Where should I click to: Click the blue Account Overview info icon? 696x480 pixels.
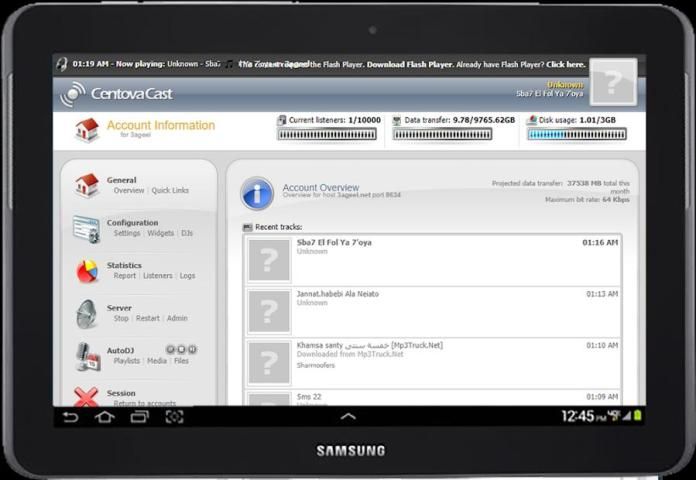coord(257,193)
